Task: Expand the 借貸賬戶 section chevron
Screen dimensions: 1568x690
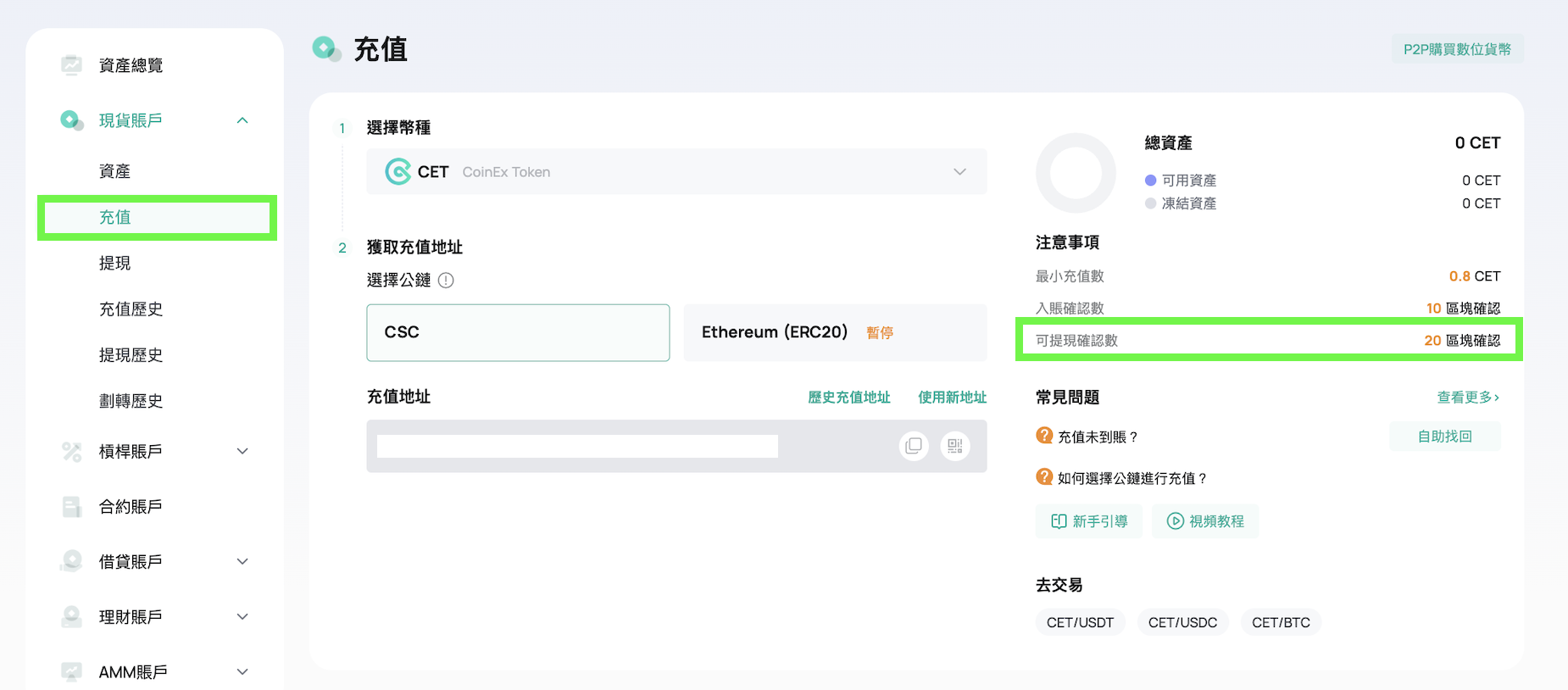Action: [242, 562]
